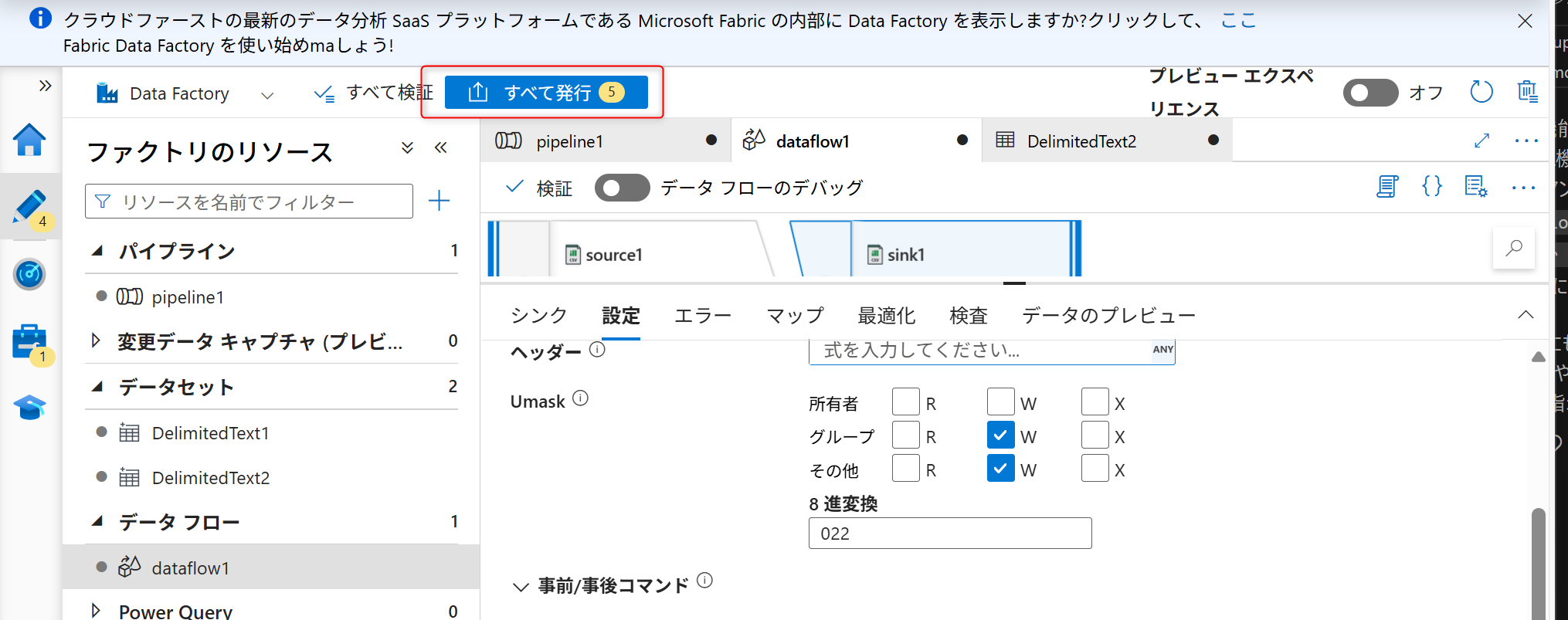The width and height of the screenshot is (1568, 620).
Task: Maximize the editor with expand icon
Action: [1481, 141]
